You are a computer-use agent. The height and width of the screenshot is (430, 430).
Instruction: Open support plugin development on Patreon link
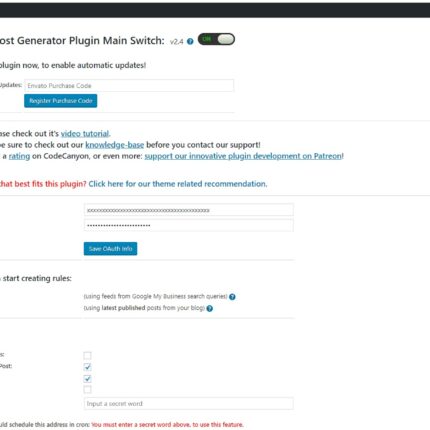243,156
